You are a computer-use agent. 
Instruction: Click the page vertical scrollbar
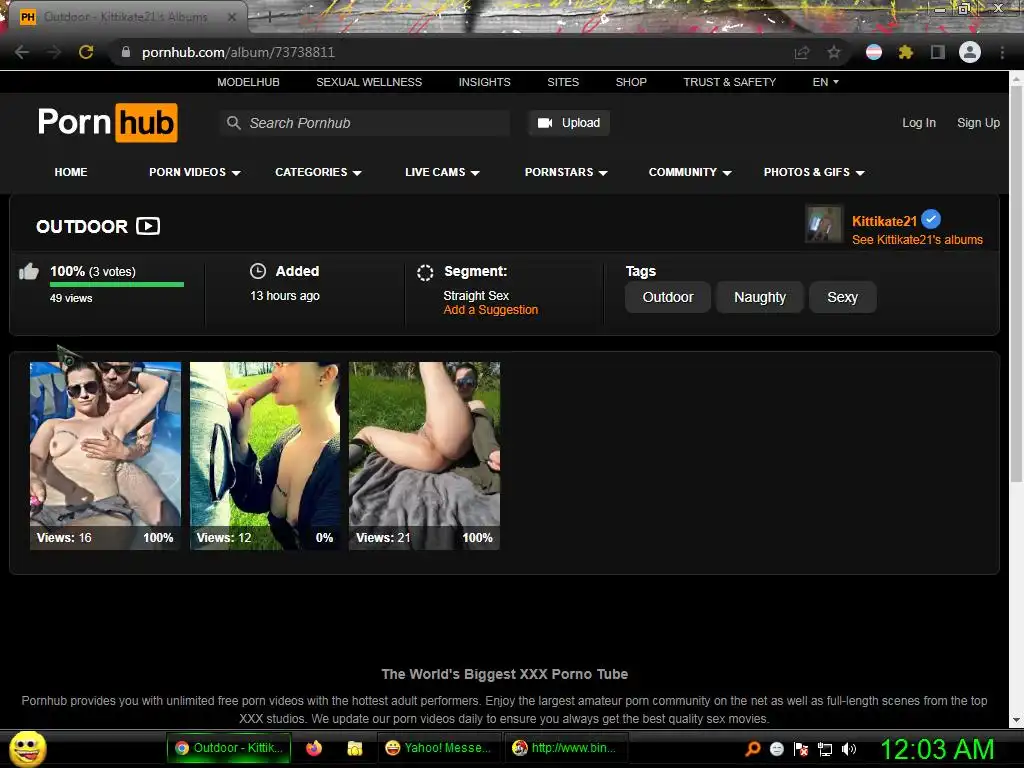[1016, 284]
